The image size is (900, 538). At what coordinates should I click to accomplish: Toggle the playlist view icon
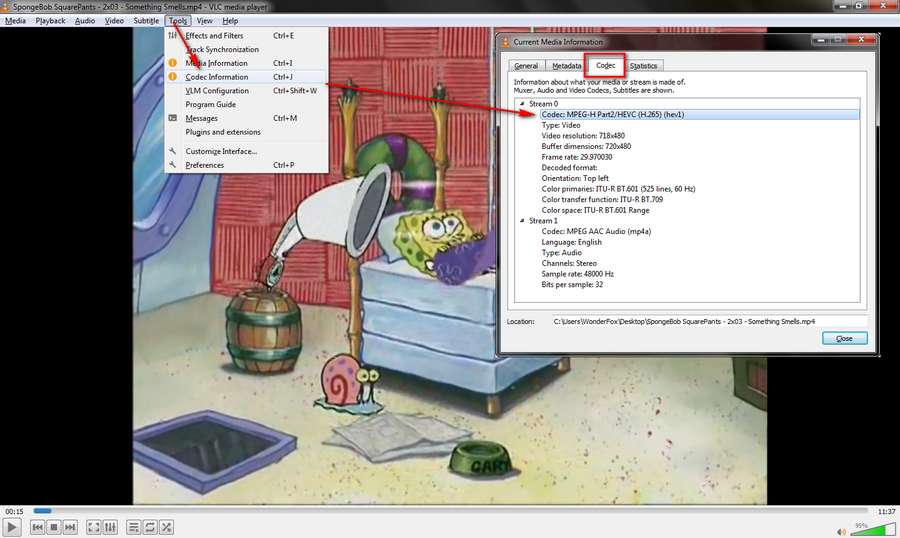[133, 527]
